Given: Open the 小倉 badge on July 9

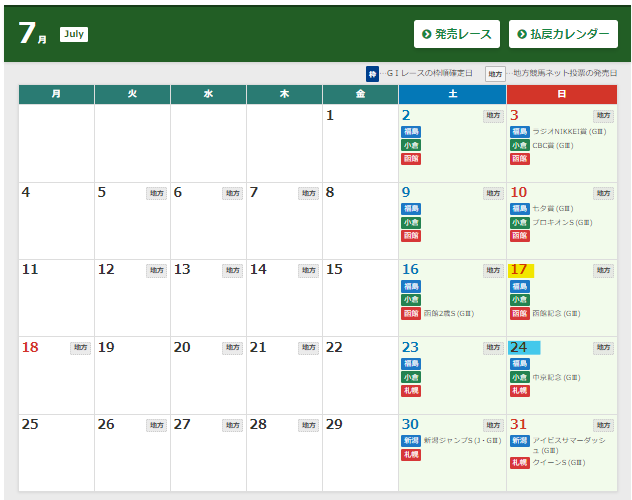Looking at the screenshot, I should click(x=411, y=222).
